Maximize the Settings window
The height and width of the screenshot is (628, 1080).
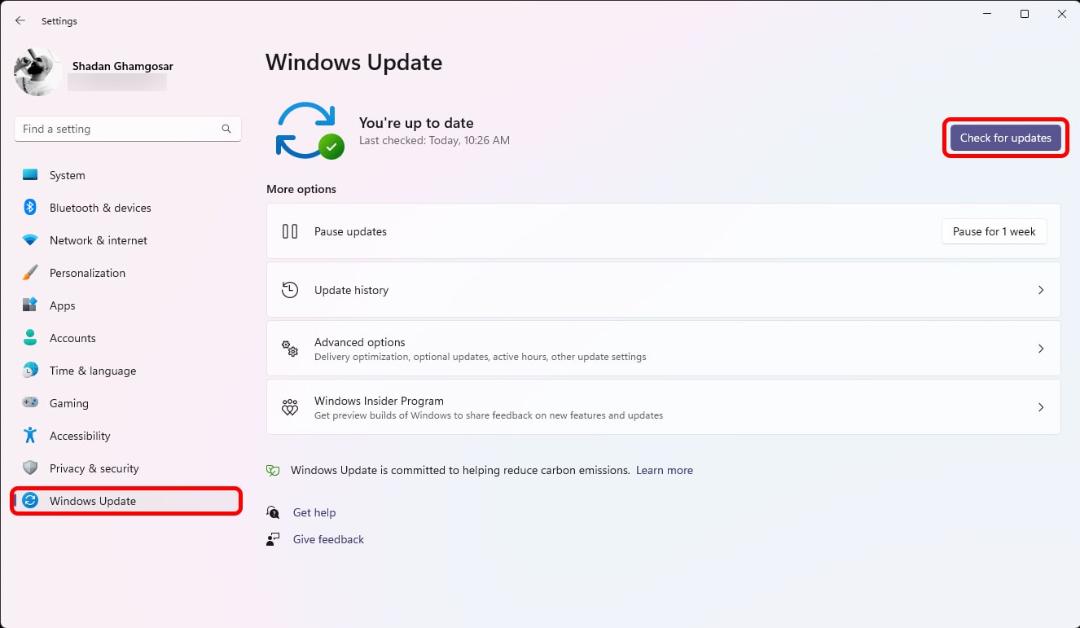(1024, 14)
